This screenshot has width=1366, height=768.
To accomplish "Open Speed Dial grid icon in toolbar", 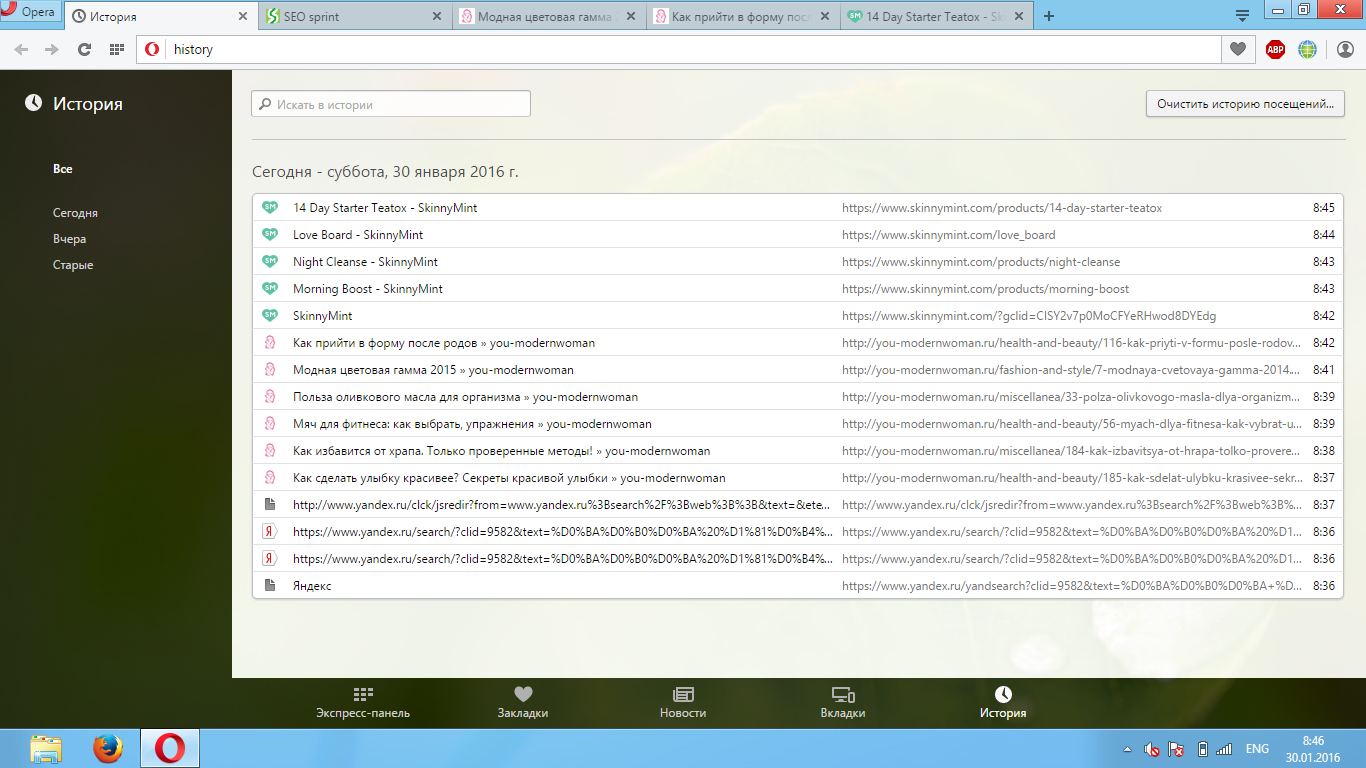I will [116, 49].
